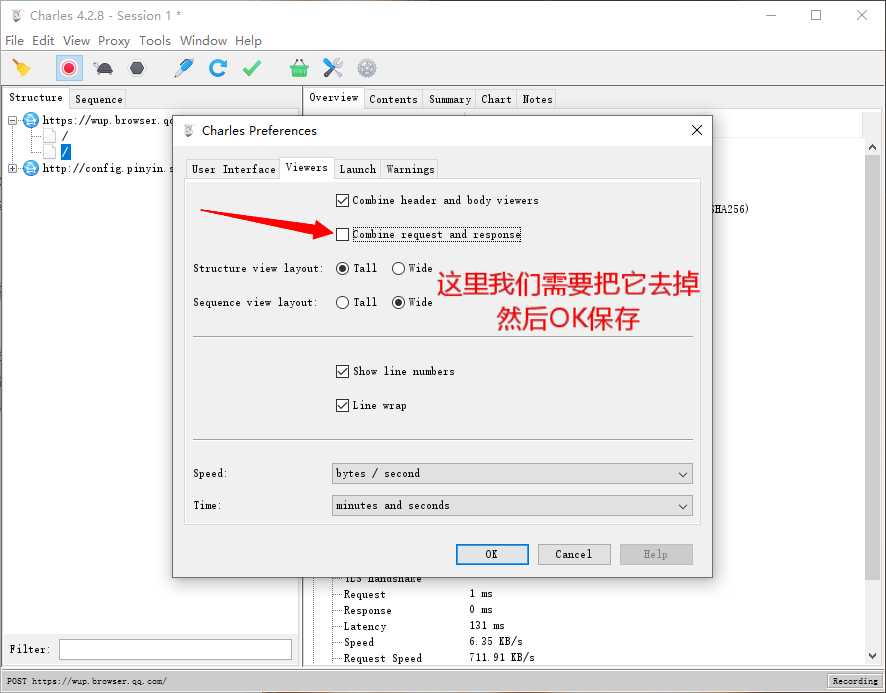The height and width of the screenshot is (693, 886).
Task: Select the Viewers preferences tab
Action: (x=306, y=167)
